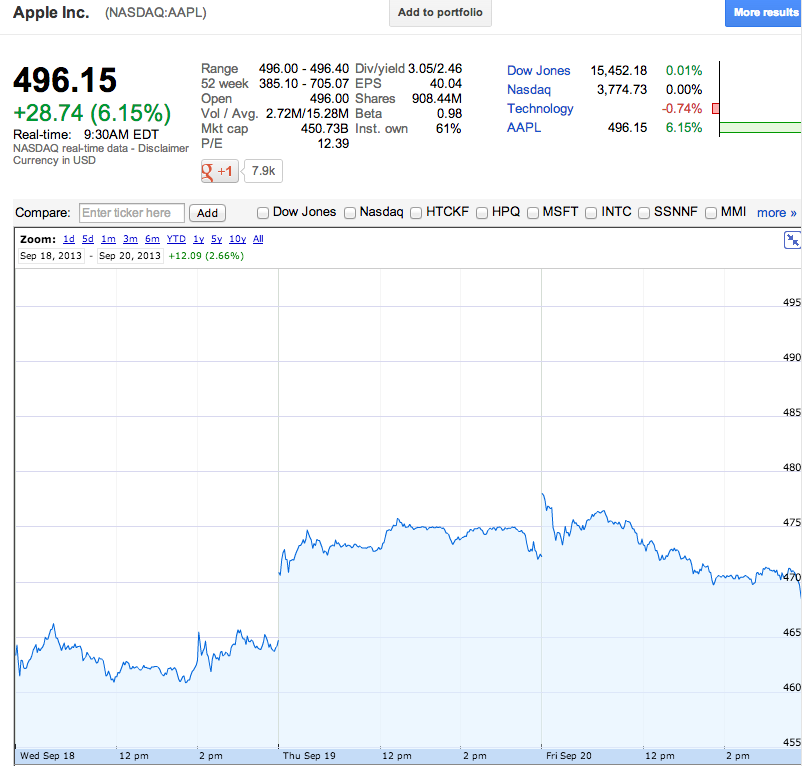This screenshot has height=766, width=802.
Task: Click the Google +1 icon button
Action: point(219,171)
